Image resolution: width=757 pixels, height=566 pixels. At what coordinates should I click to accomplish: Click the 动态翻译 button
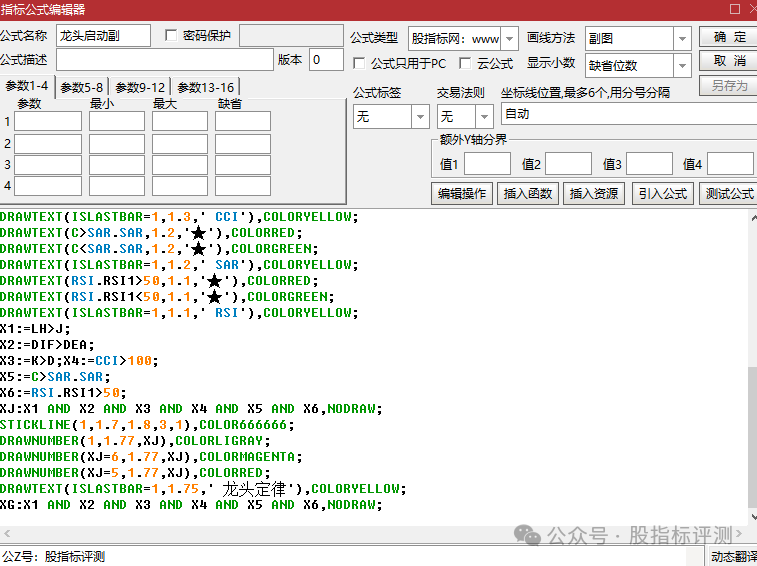(x=733, y=556)
